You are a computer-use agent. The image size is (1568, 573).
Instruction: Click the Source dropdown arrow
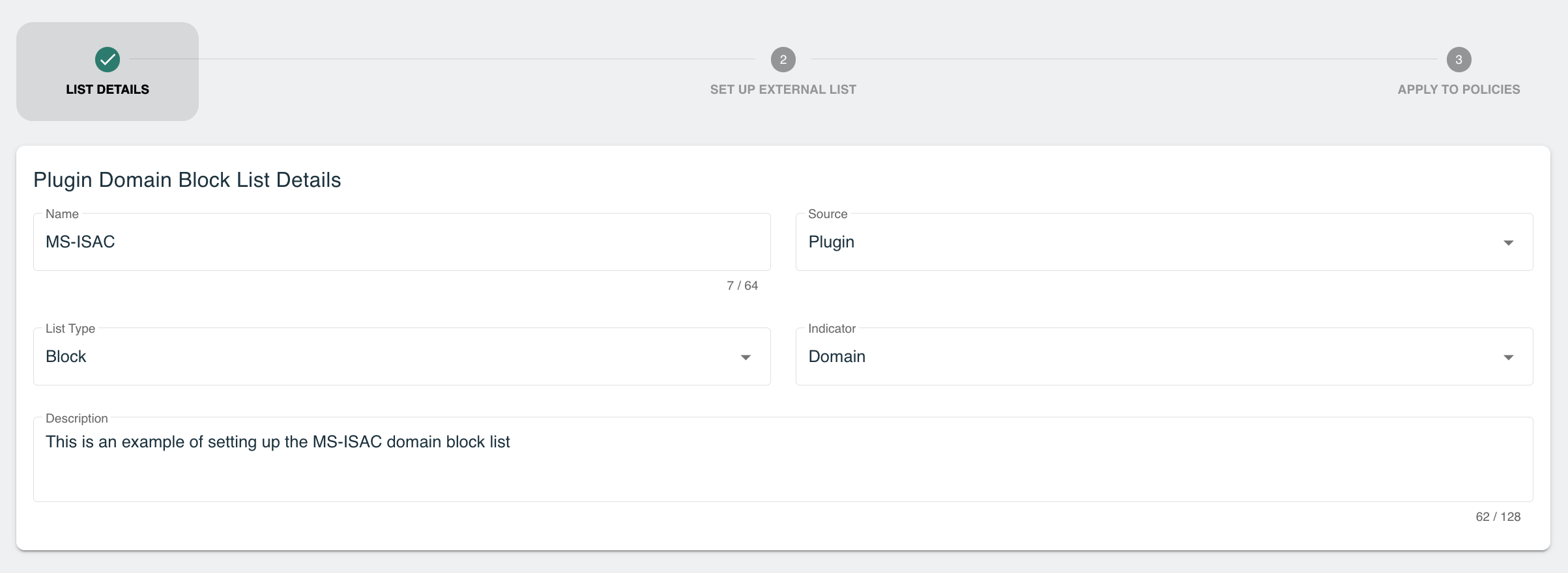1508,243
